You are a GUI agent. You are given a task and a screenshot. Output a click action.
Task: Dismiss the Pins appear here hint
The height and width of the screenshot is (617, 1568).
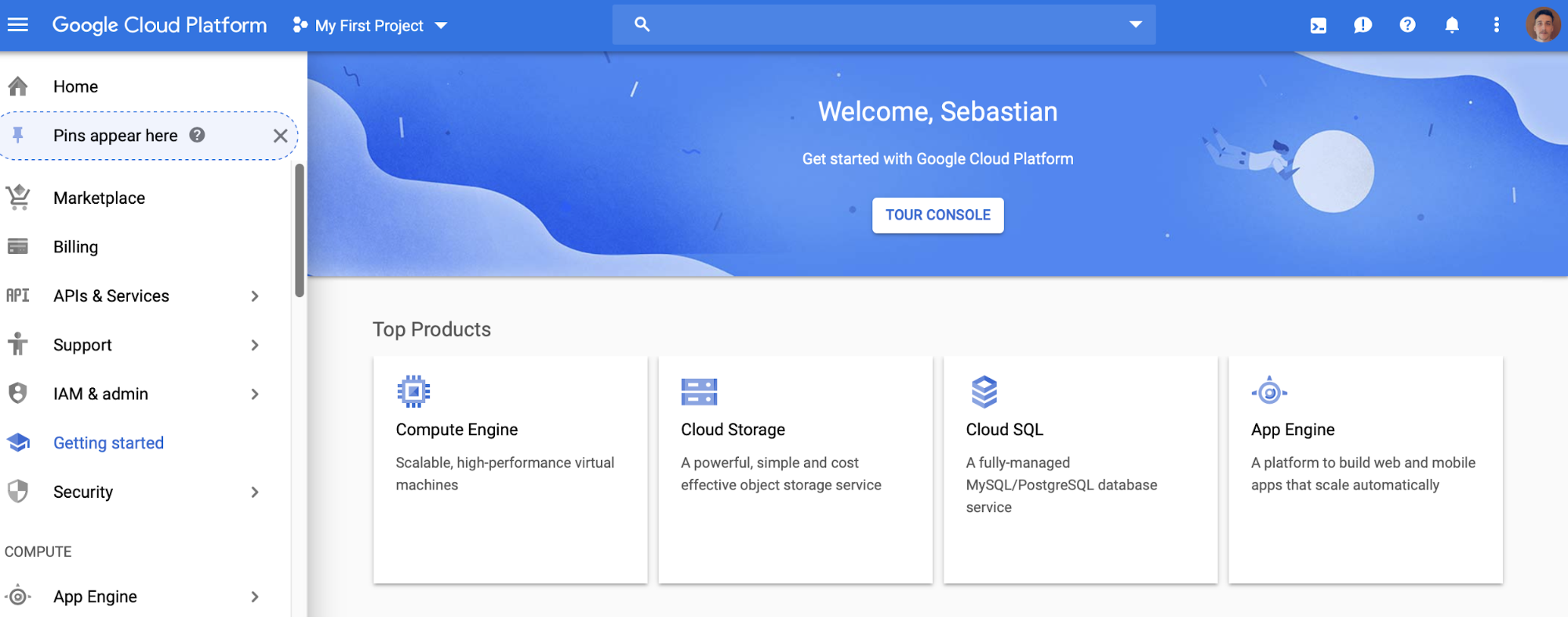pyautogui.click(x=280, y=136)
